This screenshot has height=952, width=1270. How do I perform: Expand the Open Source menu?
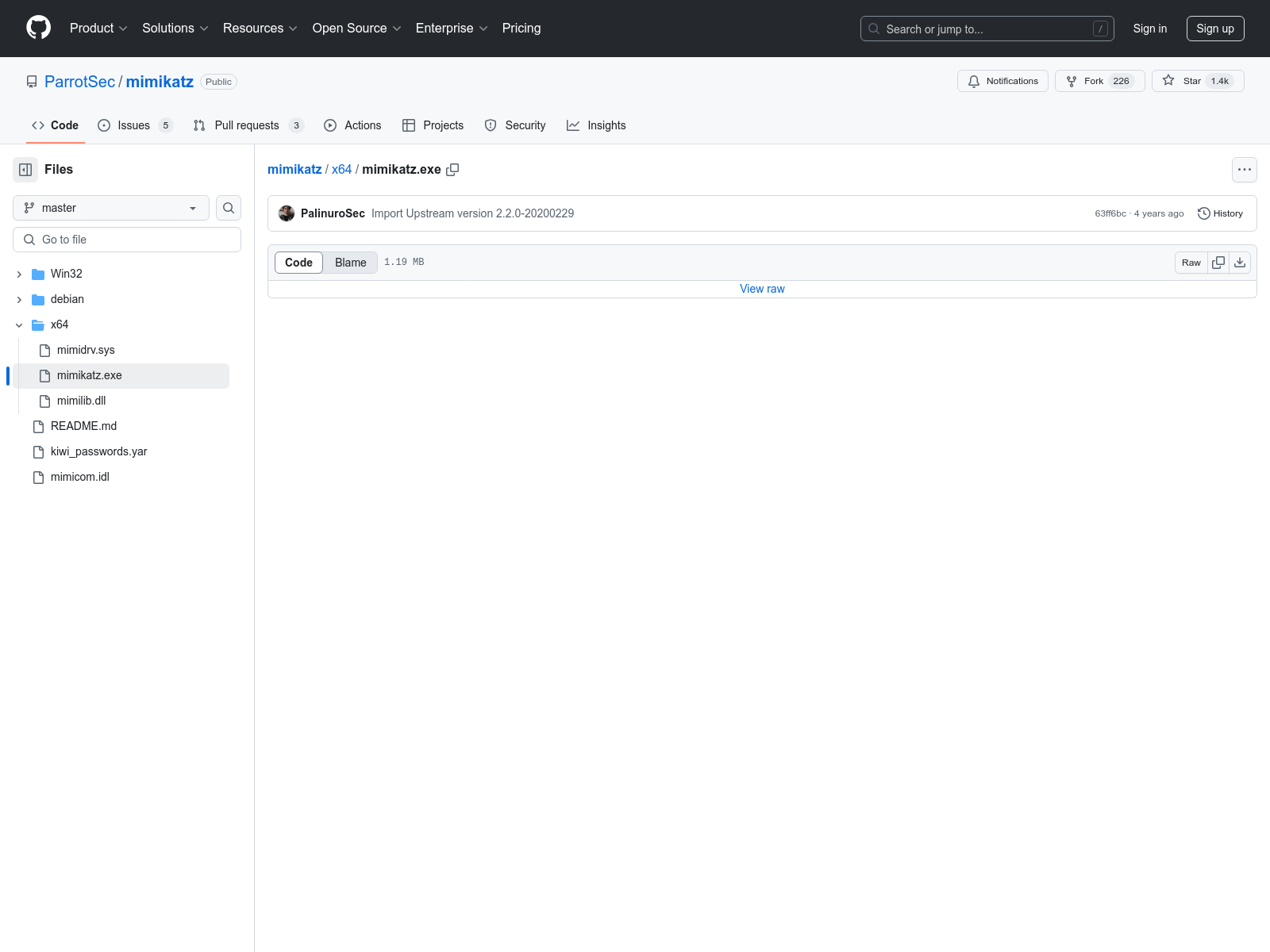[356, 28]
